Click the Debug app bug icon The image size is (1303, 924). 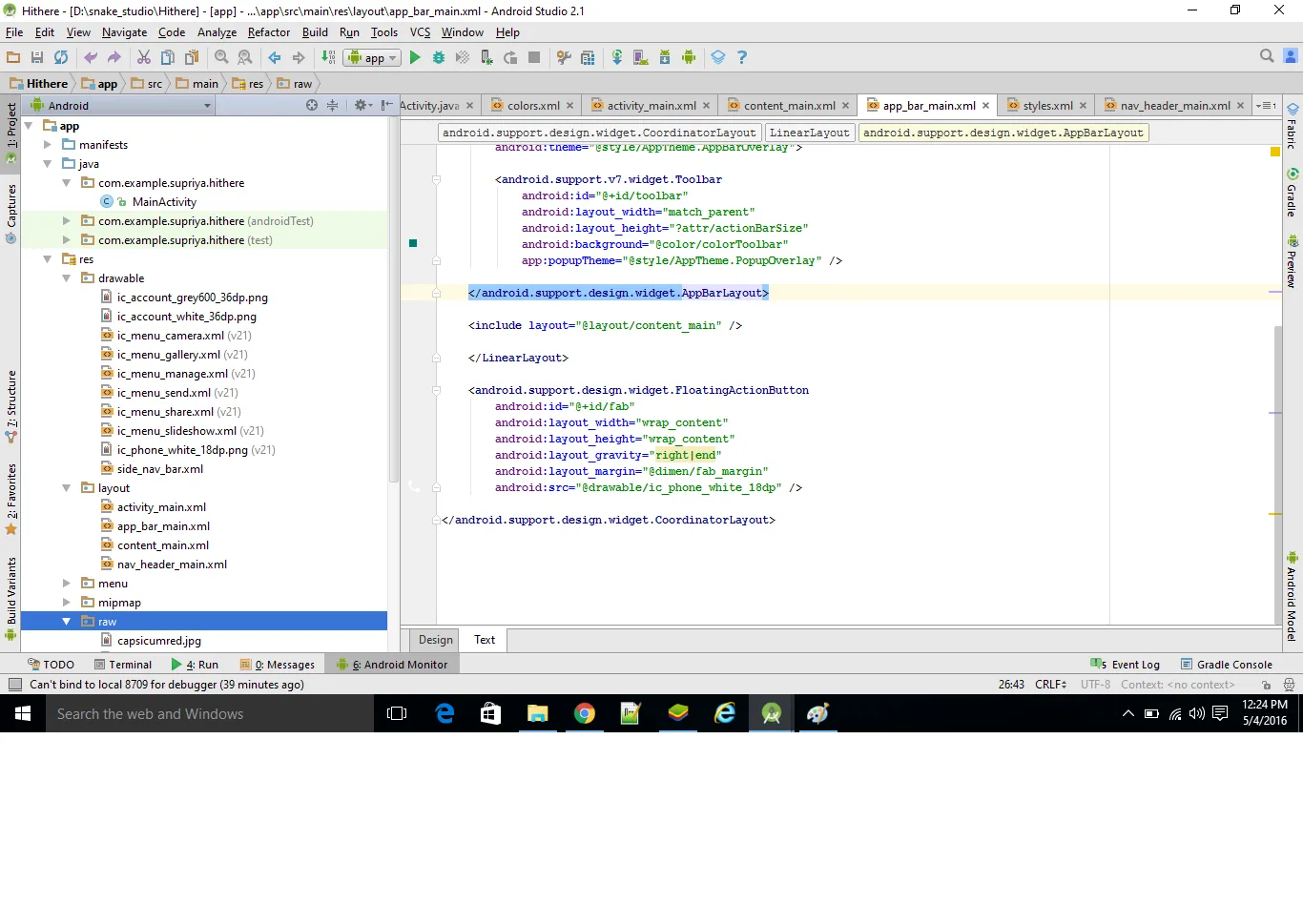click(x=439, y=58)
